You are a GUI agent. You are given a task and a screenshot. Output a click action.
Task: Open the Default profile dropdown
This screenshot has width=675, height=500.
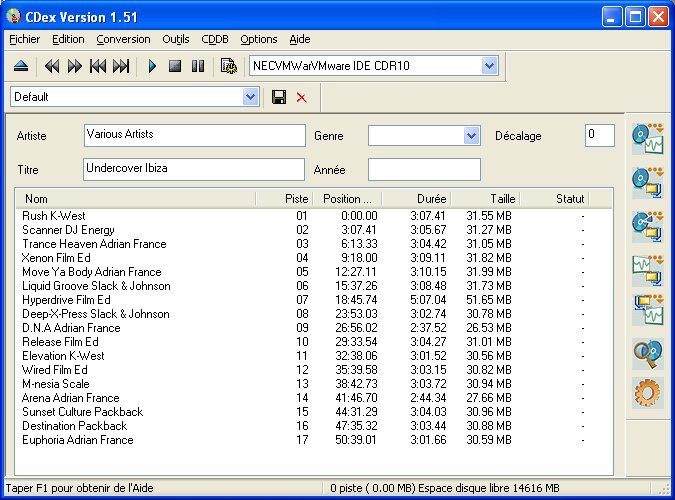pos(250,97)
